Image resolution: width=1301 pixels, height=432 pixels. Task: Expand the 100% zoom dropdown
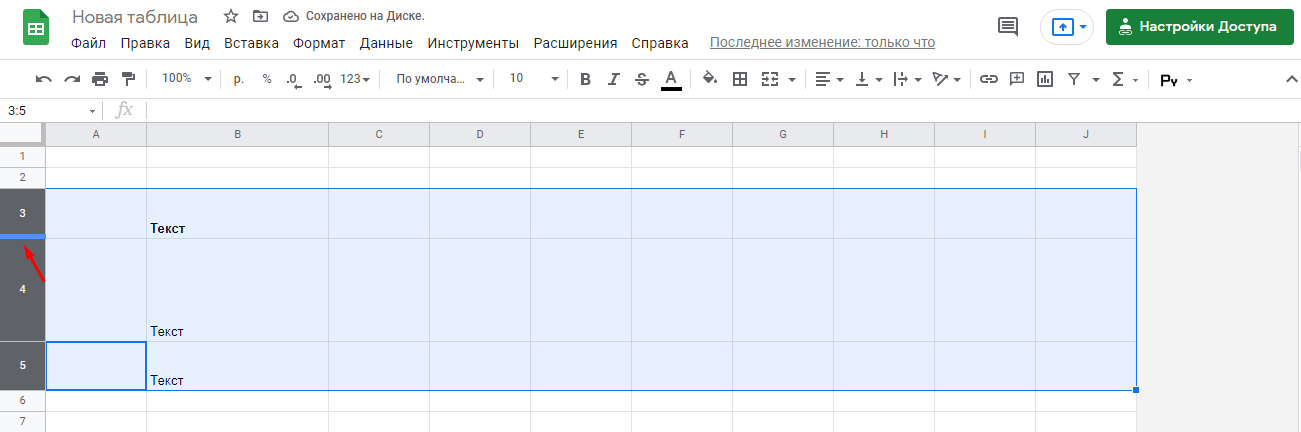point(187,79)
